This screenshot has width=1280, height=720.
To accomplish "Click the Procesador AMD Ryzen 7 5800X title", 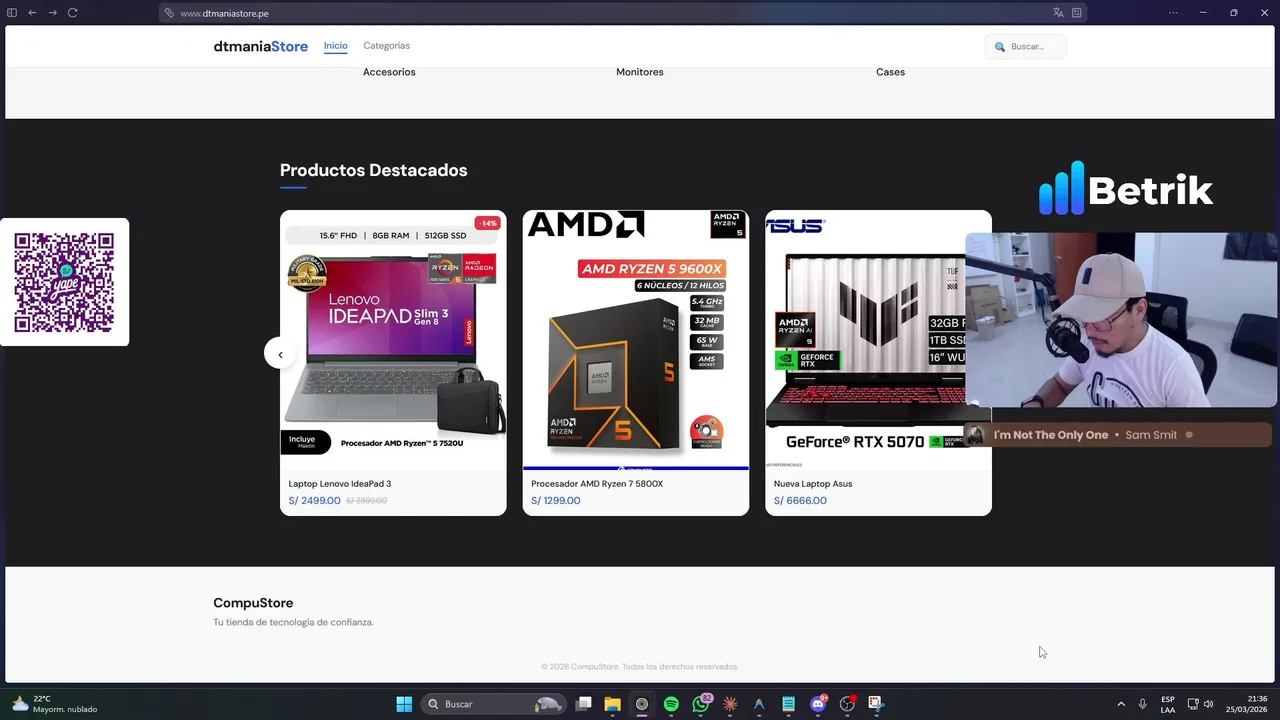I will coord(597,484).
